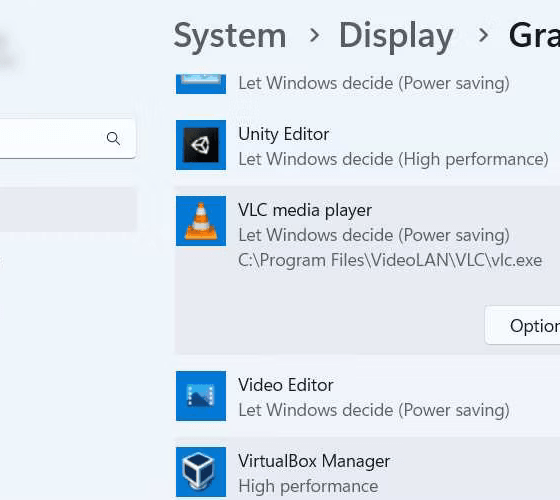Viewport: 560px width, 500px height.
Task: Click the partially visible app icon above Unity Editor
Action: tap(201, 84)
